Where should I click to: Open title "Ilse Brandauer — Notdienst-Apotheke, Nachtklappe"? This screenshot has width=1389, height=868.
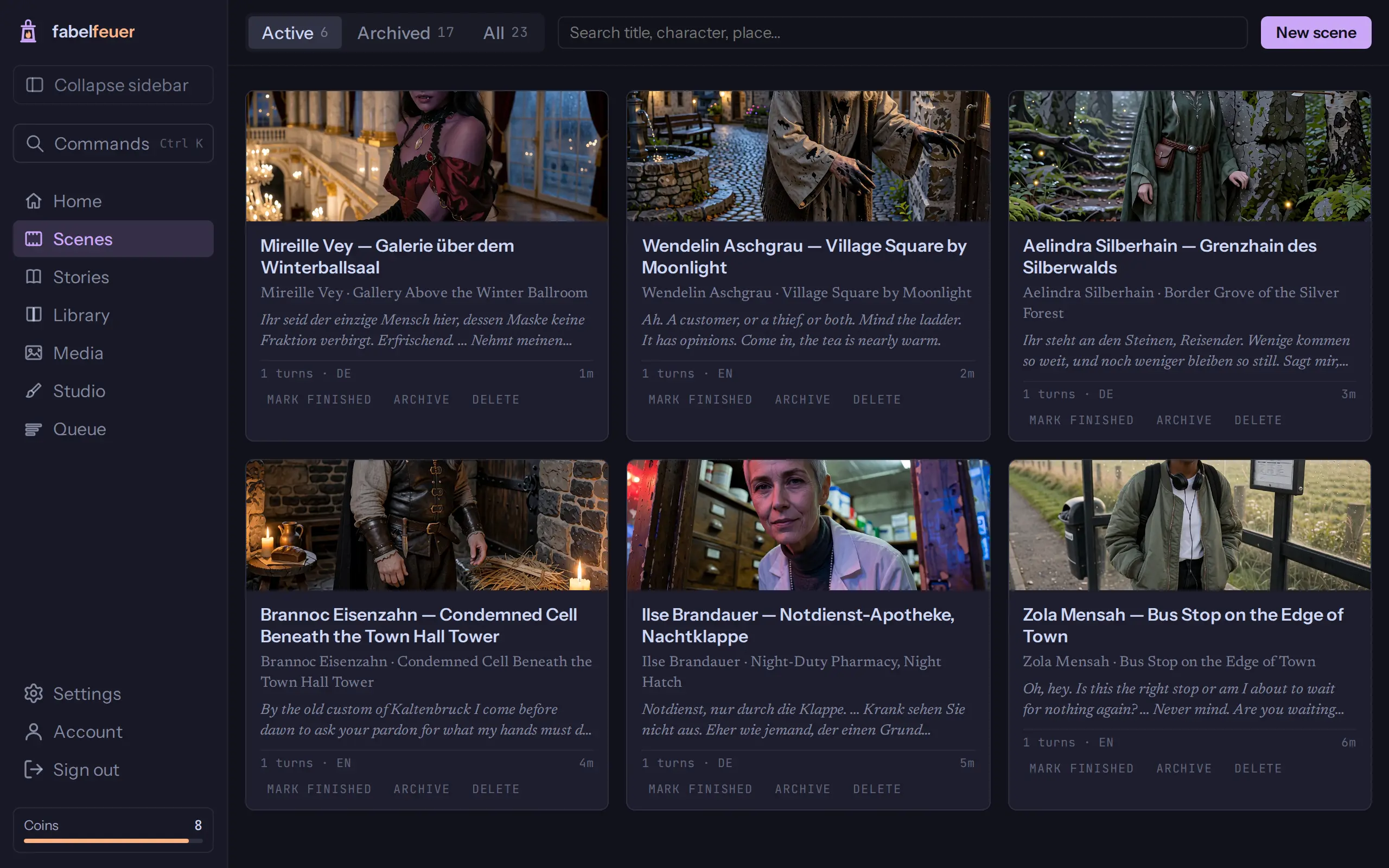click(798, 625)
